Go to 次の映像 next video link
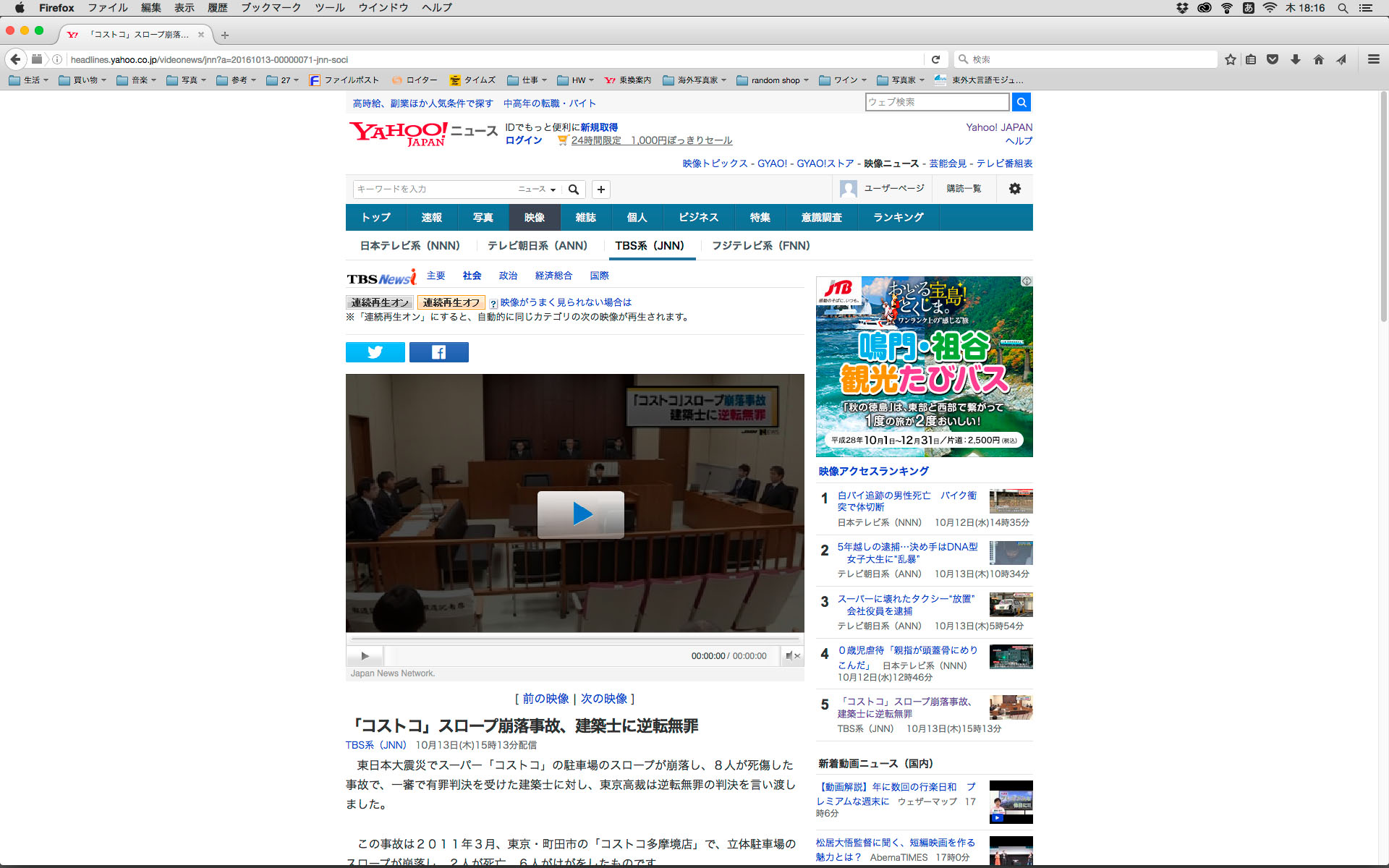Image resolution: width=1389 pixels, height=868 pixels. click(603, 699)
